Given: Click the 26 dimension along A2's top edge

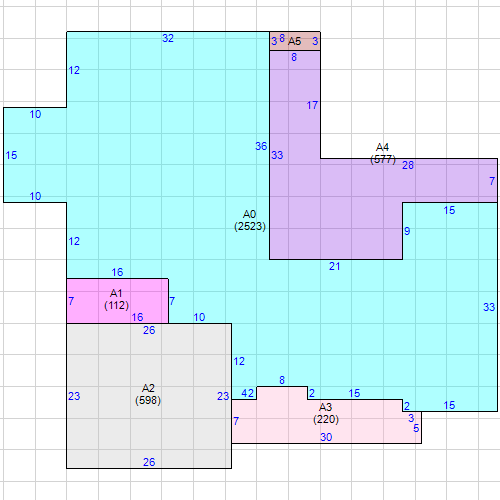Looking at the screenshot, I should (149, 330).
